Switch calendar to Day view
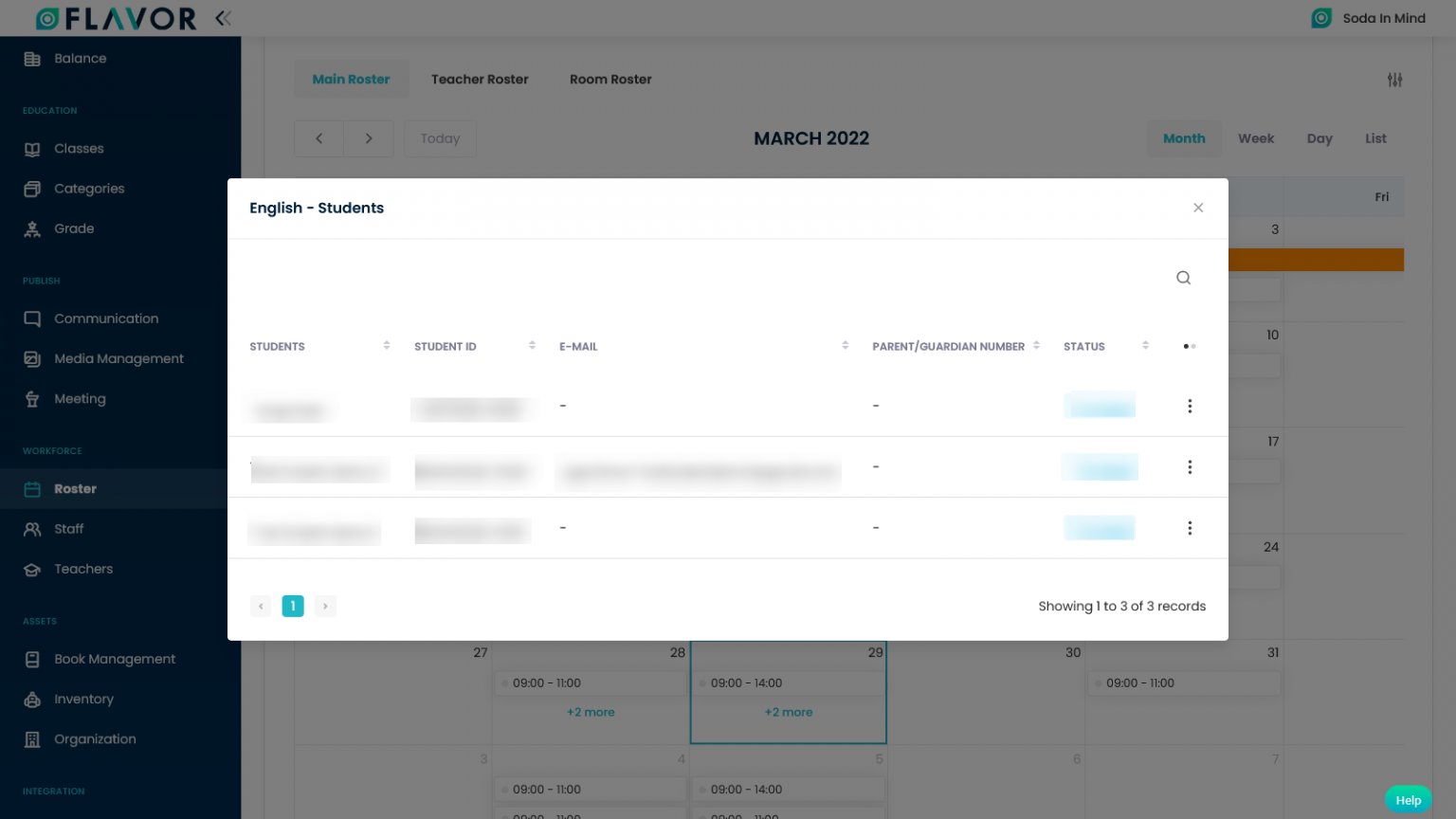 point(1319,138)
